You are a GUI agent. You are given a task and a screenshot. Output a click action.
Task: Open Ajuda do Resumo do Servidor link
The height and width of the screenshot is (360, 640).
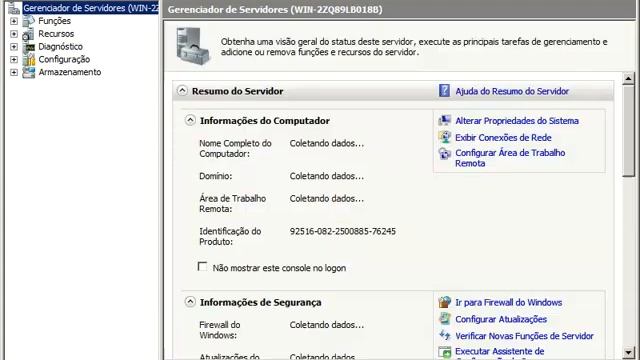coord(512,91)
